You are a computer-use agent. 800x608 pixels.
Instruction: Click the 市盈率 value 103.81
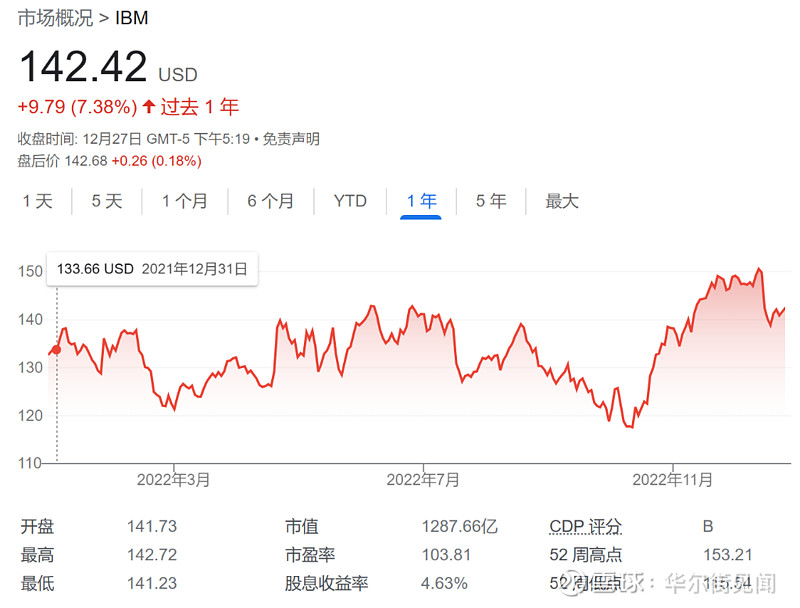pyautogui.click(x=446, y=554)
